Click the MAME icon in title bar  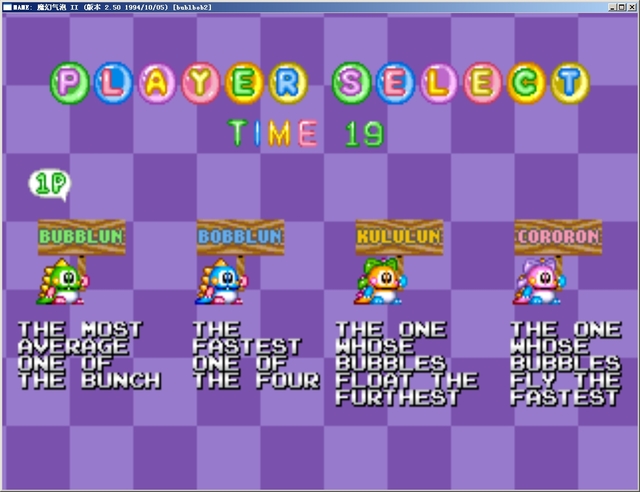pos(7,7)
